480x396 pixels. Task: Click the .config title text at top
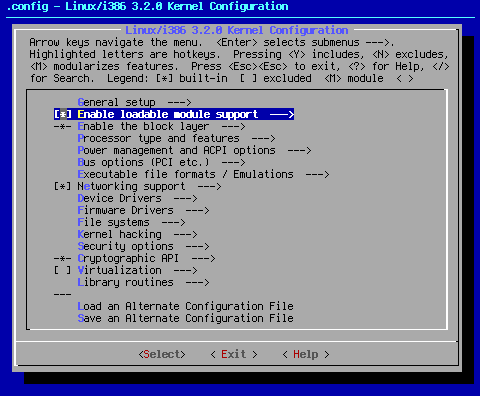(x=147, y=6)
